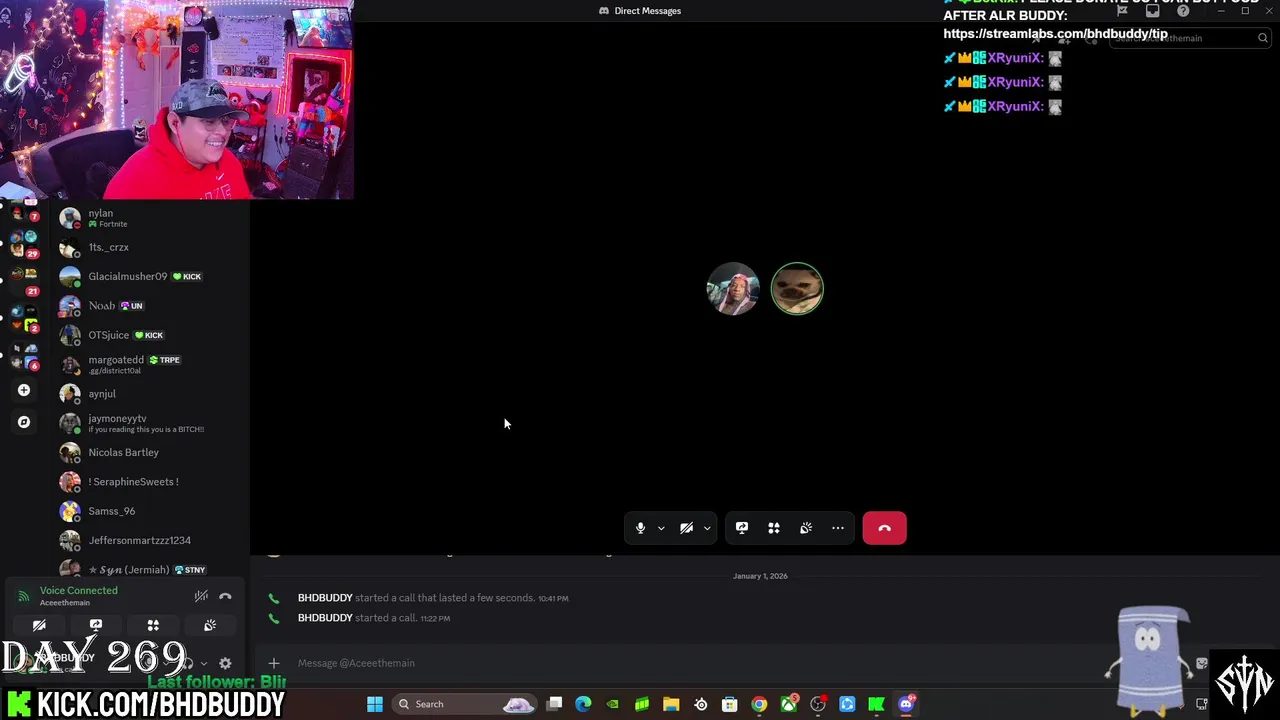Share your screen from call bar
The height and width of the screenshot is (720, 1280).
(x=742, y=528)
